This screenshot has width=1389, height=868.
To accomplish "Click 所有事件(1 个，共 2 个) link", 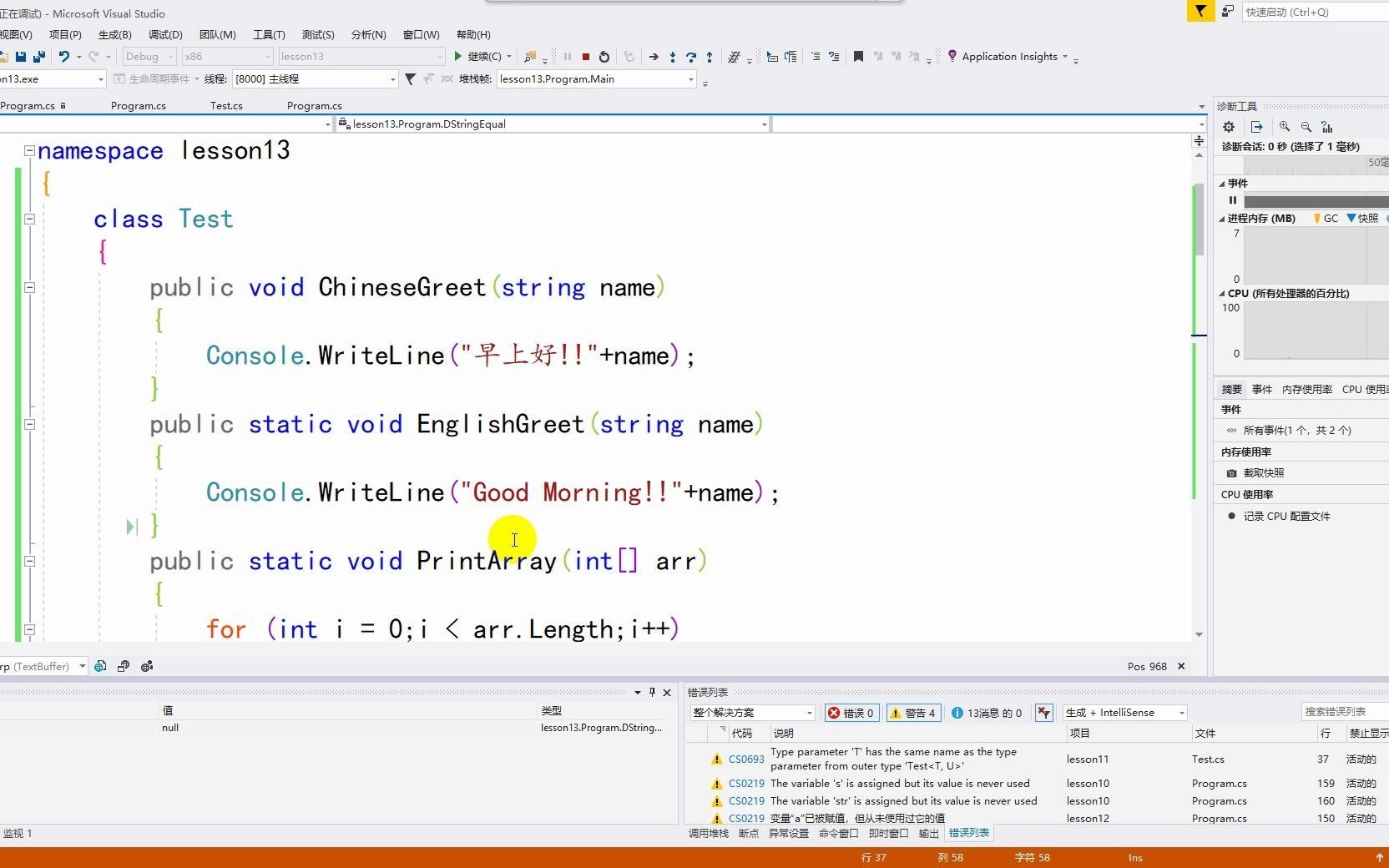I will coord(1296,431).
